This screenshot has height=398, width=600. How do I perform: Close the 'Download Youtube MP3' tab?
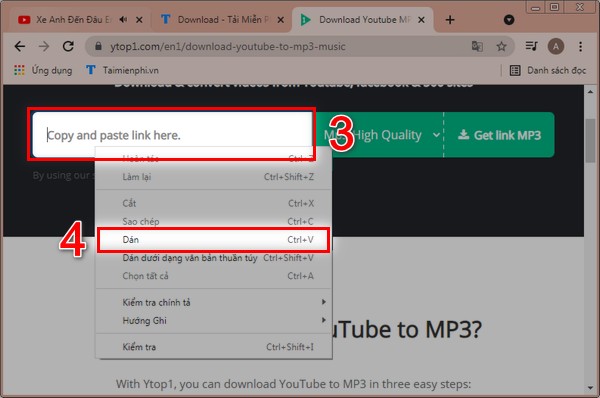(421, 20)
